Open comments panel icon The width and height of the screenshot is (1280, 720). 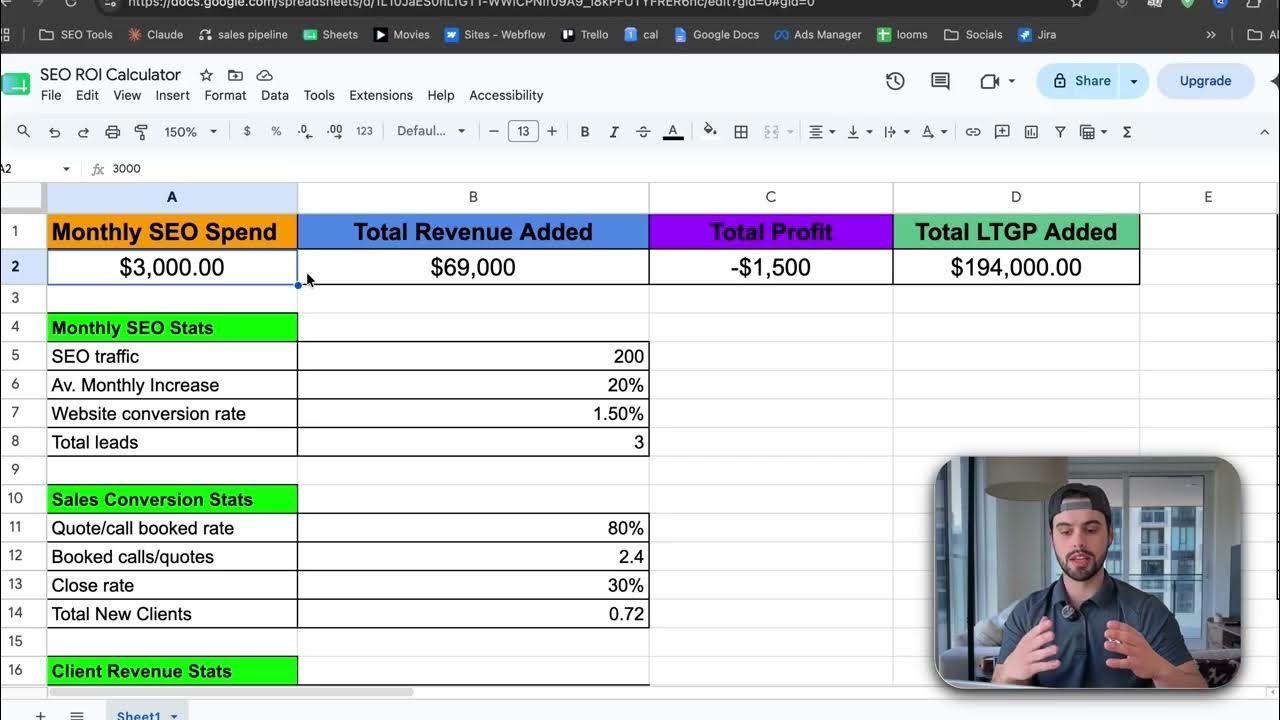[x=940, y=81]
